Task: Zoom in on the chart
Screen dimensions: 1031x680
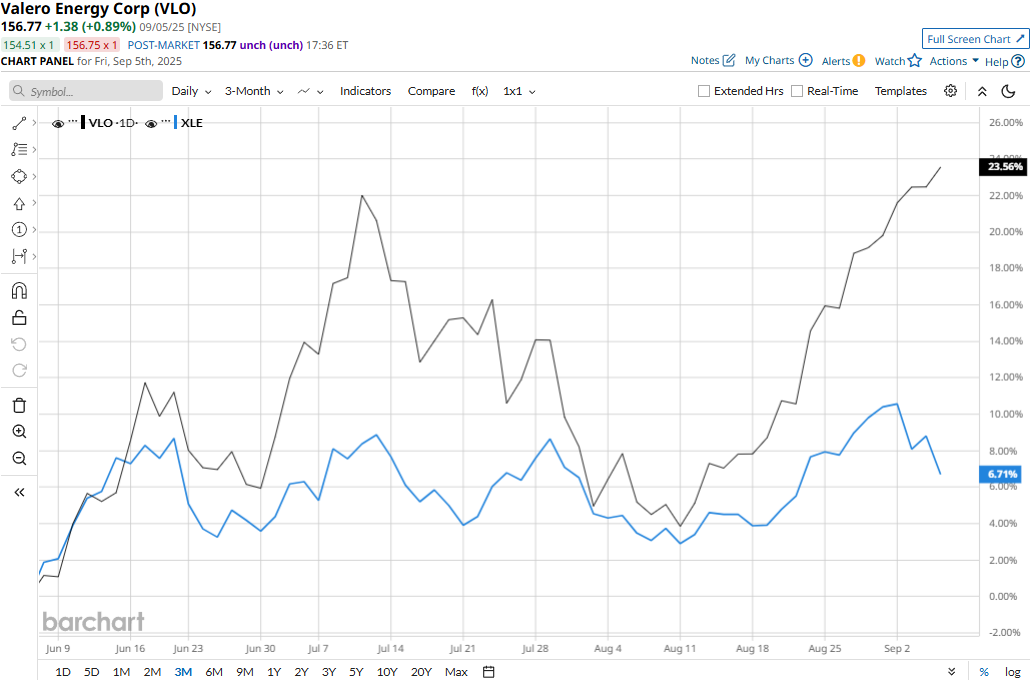Action: [x=19, y=431]
